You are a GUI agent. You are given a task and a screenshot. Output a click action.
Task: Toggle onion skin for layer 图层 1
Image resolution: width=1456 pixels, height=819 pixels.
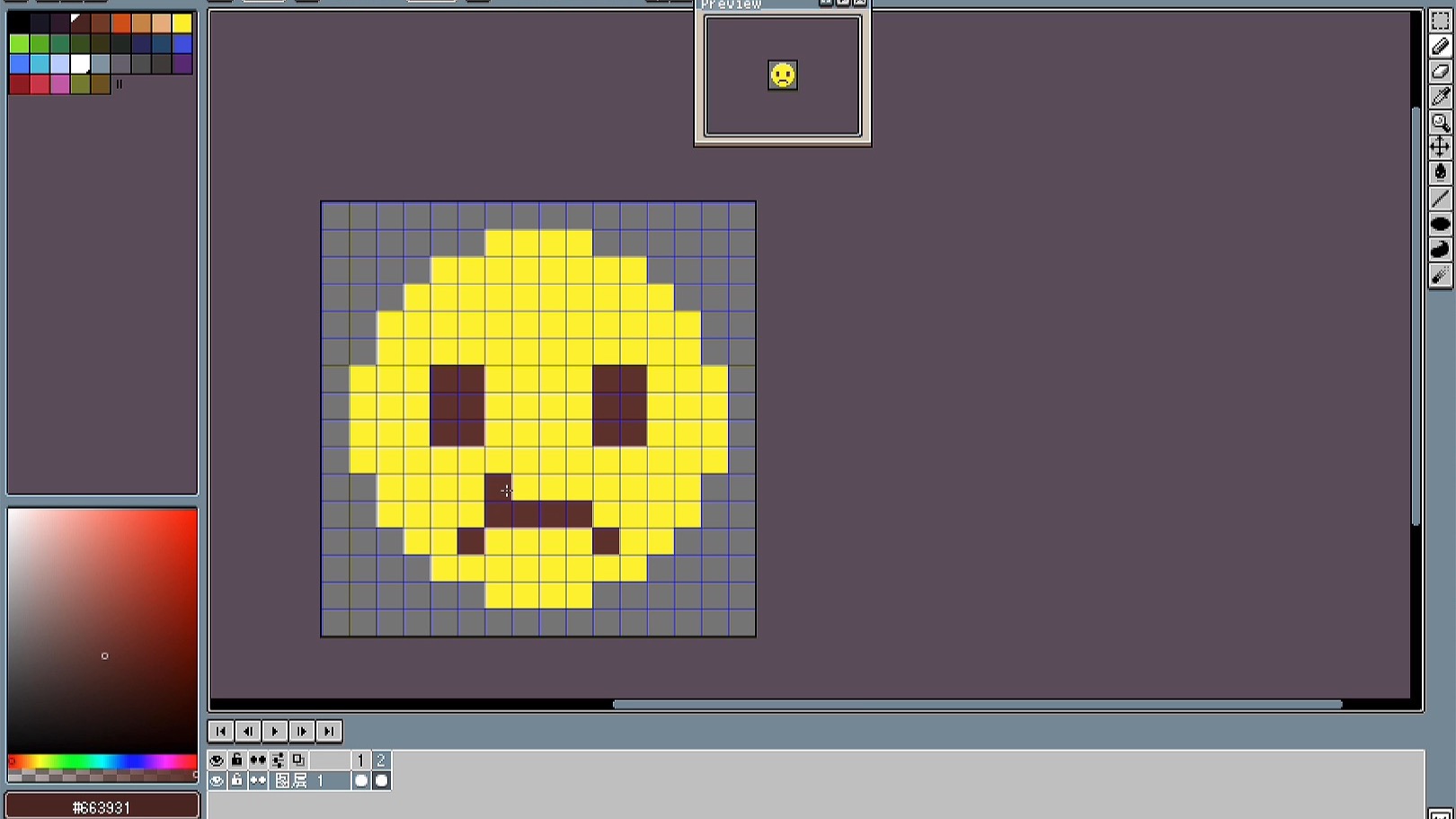tap(259, 780)
